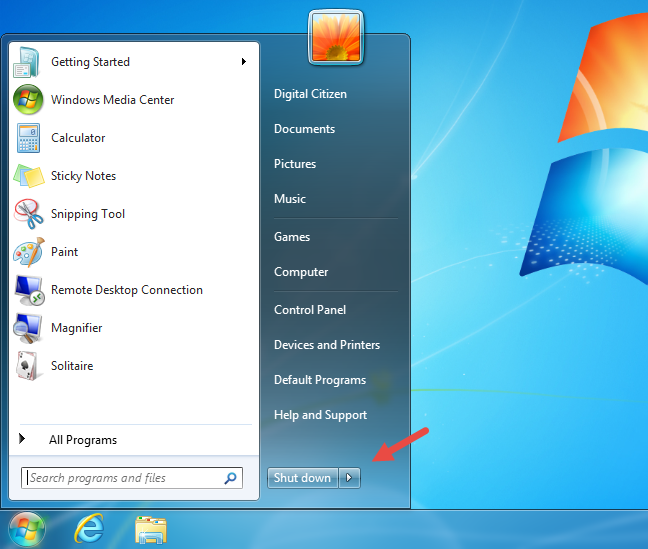Screen dimensions: 648x549
Task: Open the Getting Started icon
Action: 27,62
